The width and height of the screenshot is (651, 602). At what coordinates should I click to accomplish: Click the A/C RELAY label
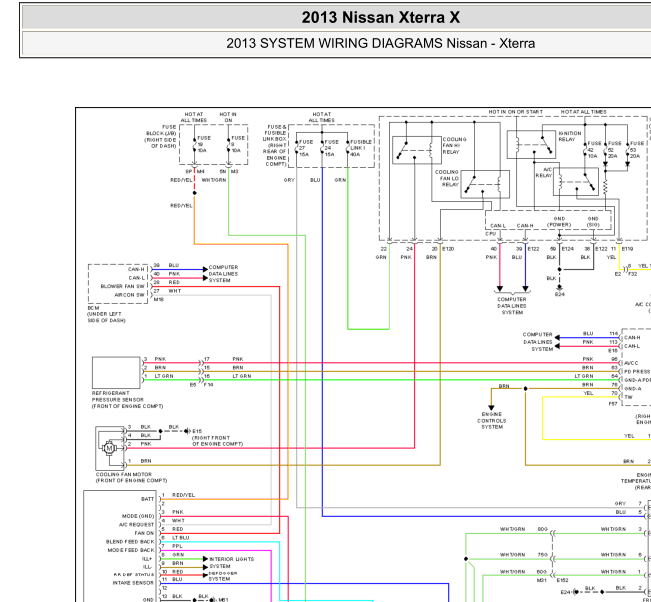click(x=544, y=173)
